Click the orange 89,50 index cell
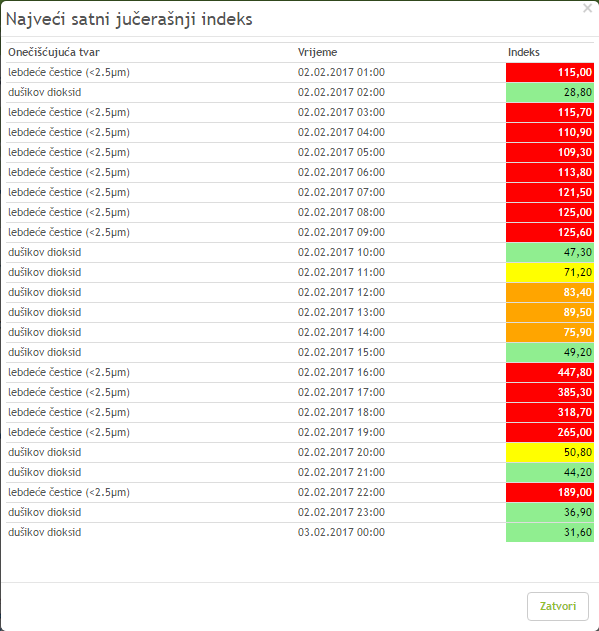The width and height of the screenshot is (599, 631). [x=550, y=312]
